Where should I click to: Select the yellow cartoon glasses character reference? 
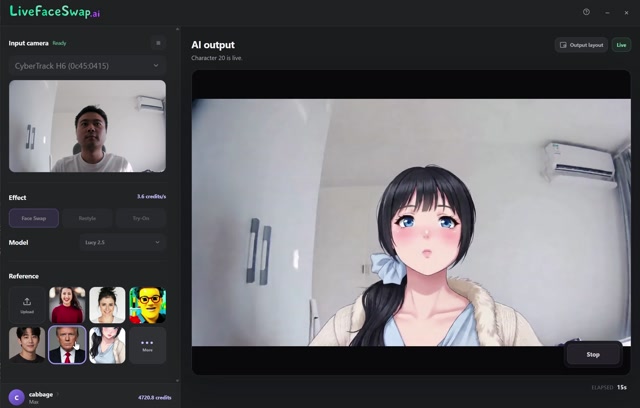[147, 305]
